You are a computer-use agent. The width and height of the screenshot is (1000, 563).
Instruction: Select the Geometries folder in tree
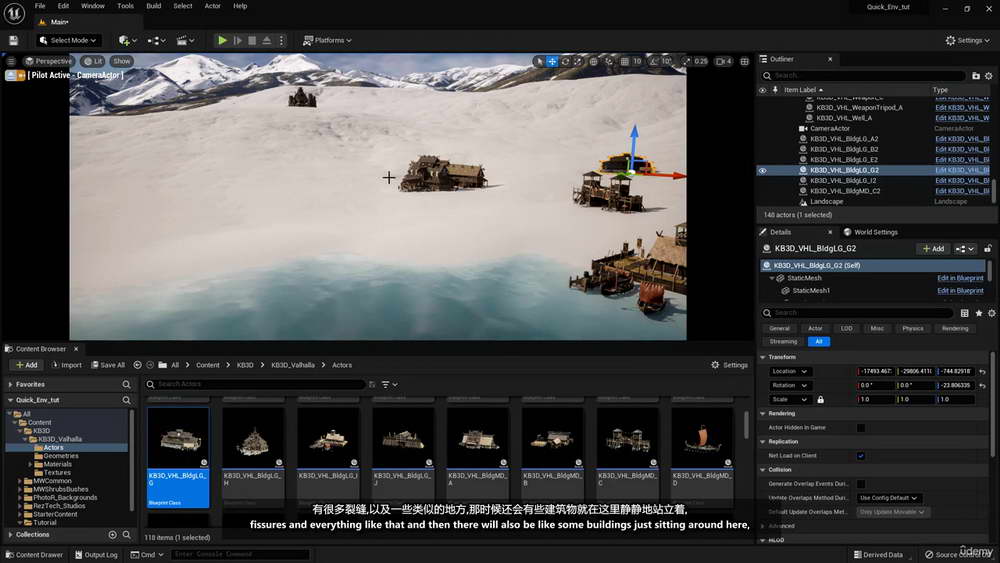[x=61, y=456]
